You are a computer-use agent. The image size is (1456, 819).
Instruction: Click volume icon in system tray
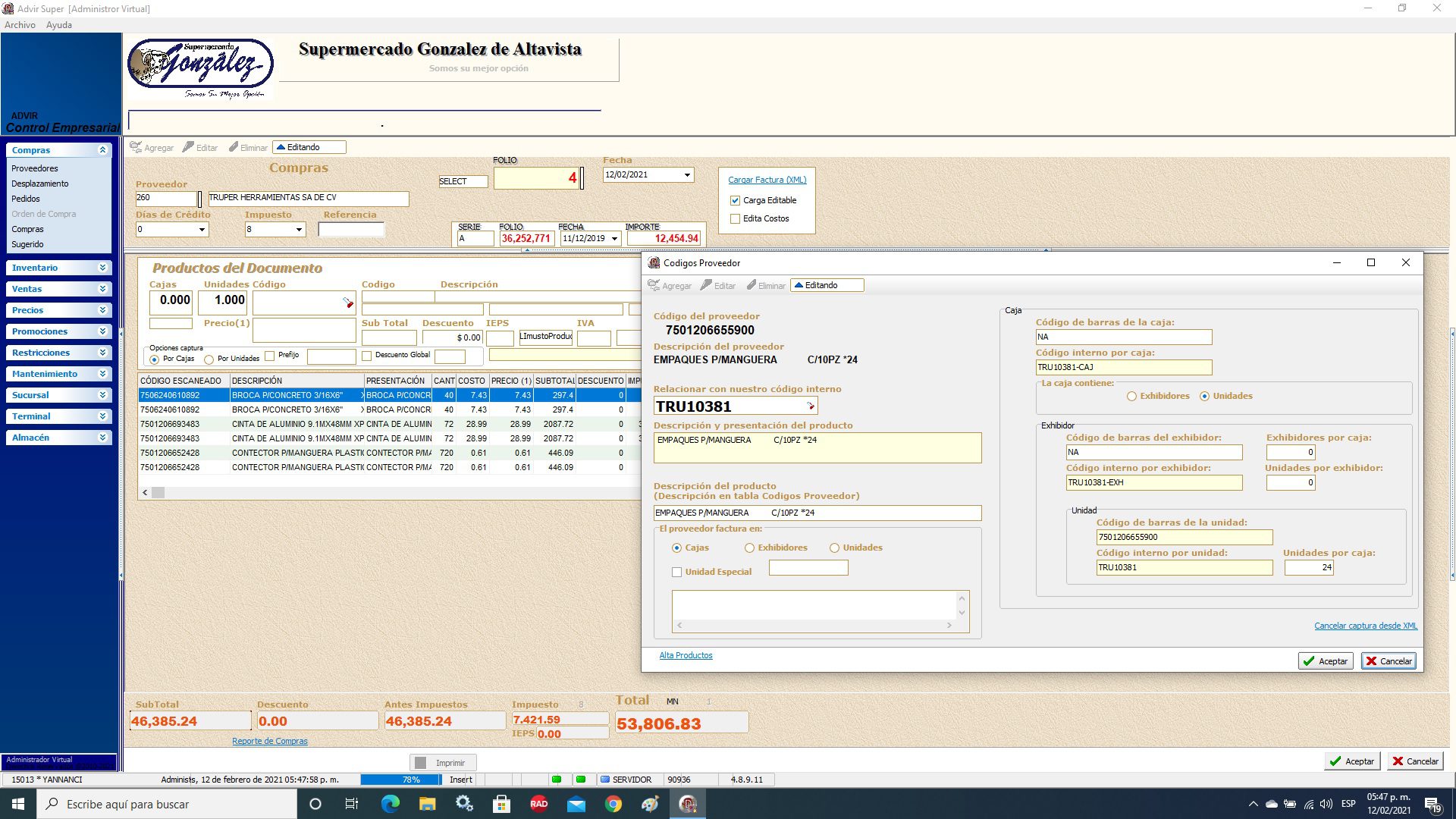click(1326, 804)
